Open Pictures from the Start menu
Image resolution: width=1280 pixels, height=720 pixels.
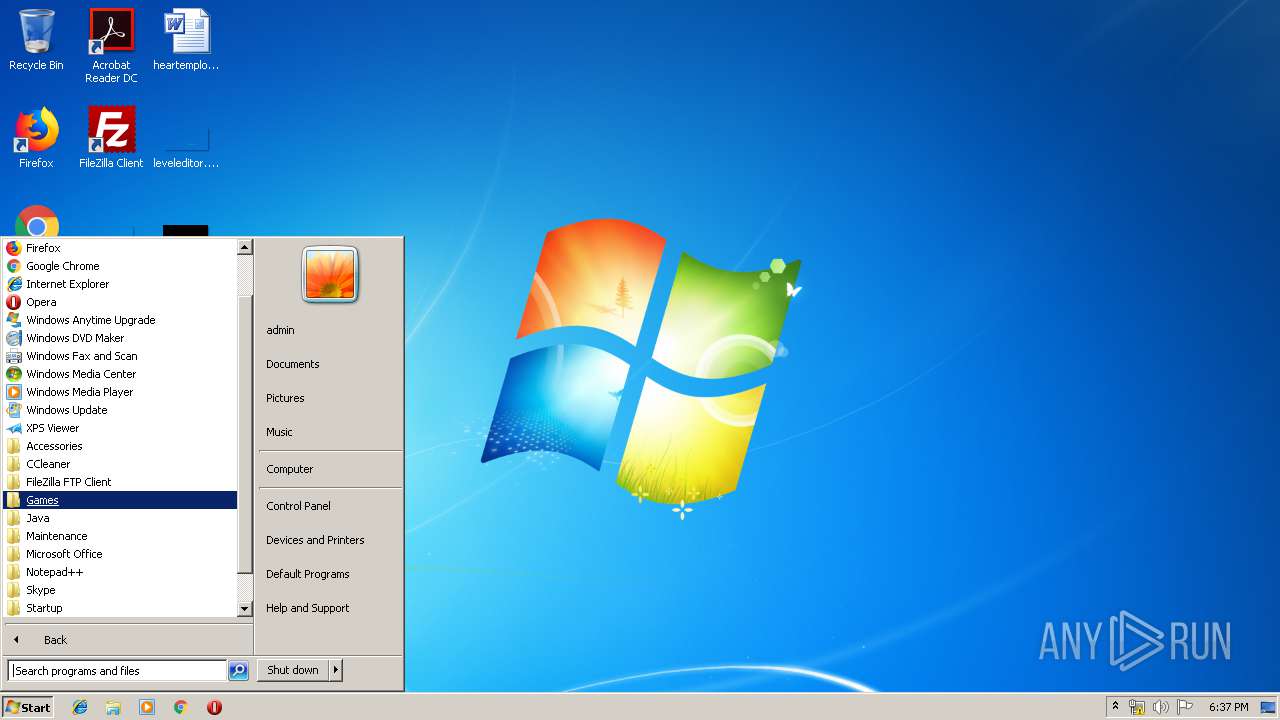point(330,398)
